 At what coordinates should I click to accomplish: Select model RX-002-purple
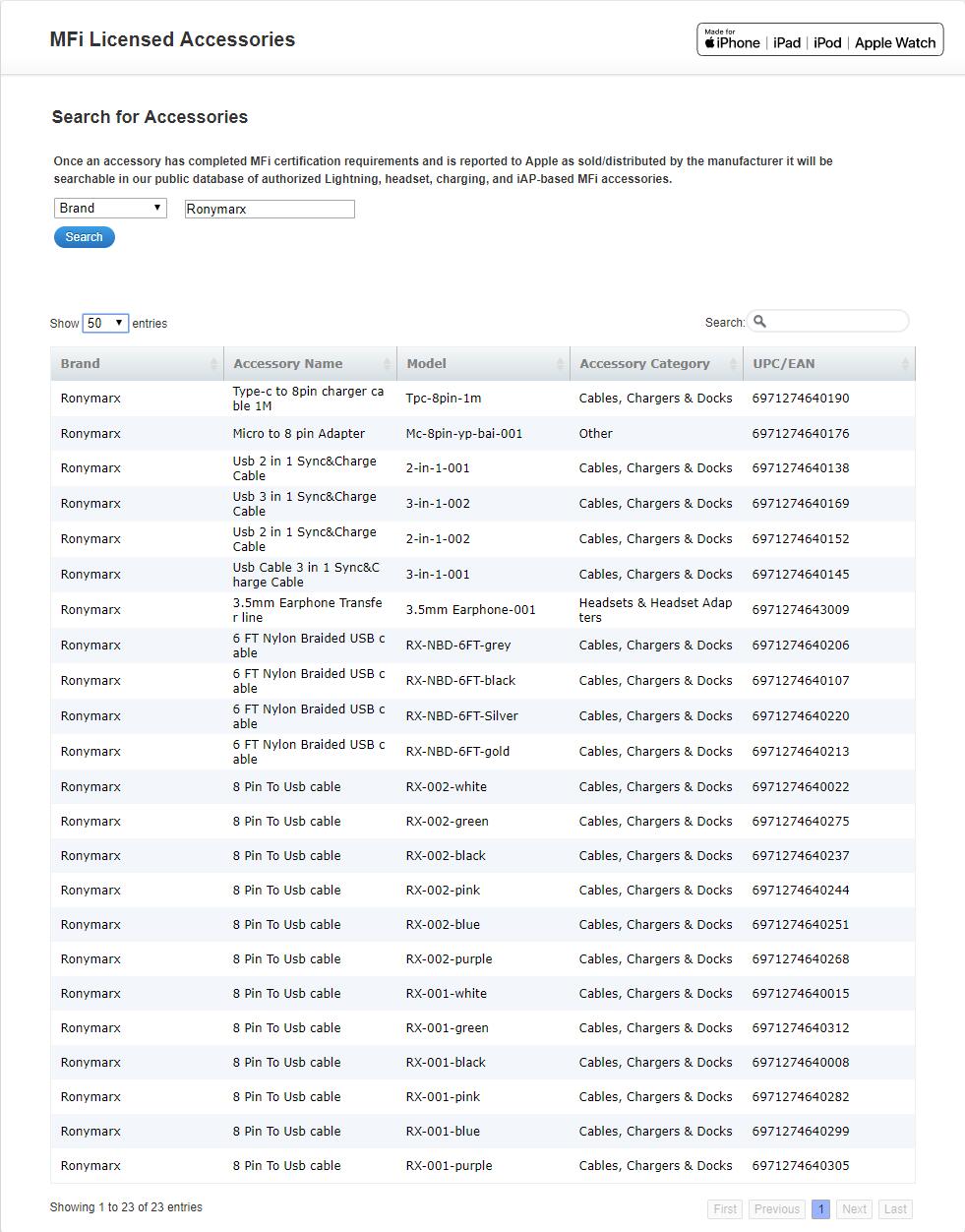point(449,959)
